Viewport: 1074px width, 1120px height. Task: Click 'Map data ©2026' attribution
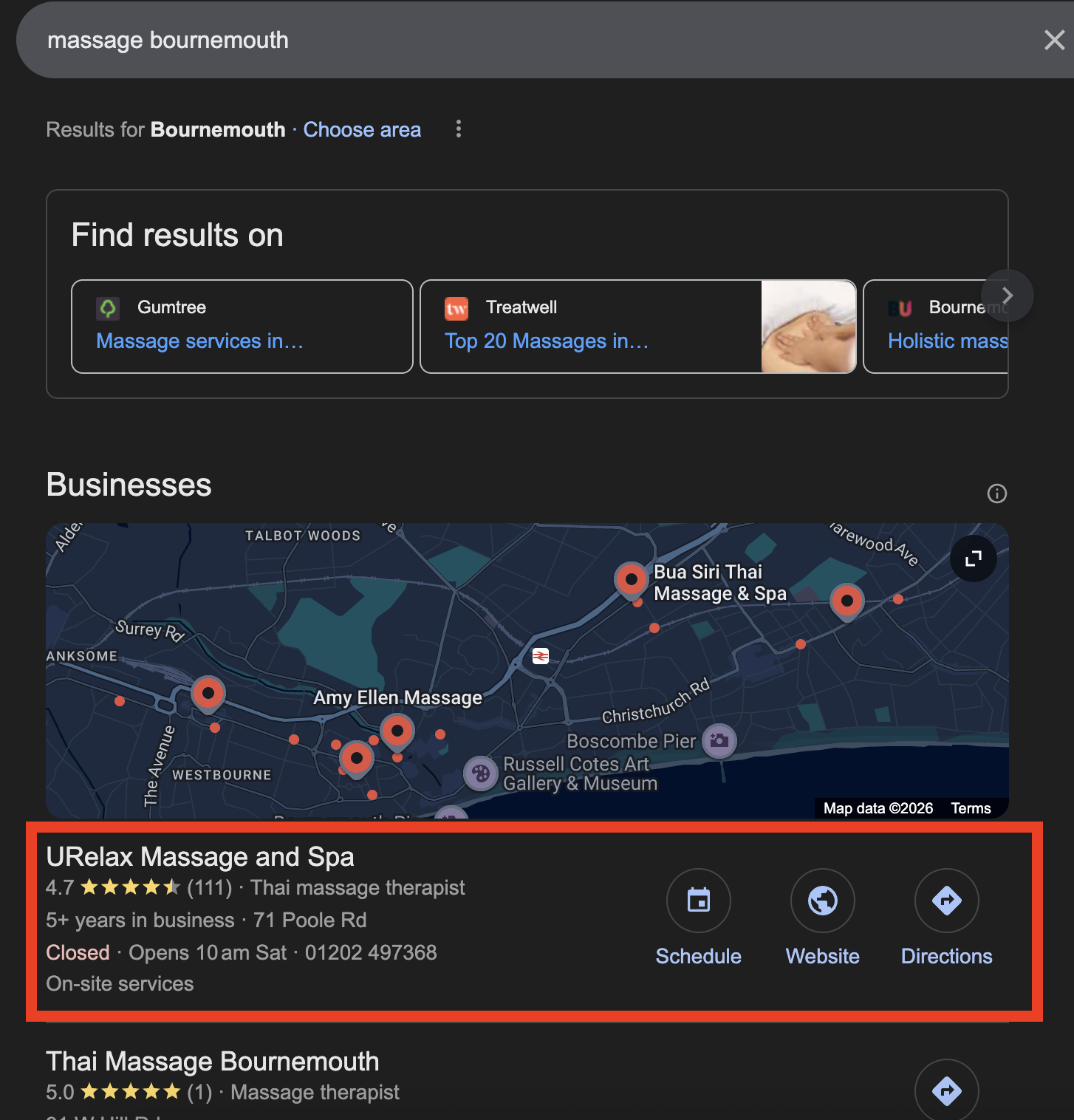click(878, 808)
